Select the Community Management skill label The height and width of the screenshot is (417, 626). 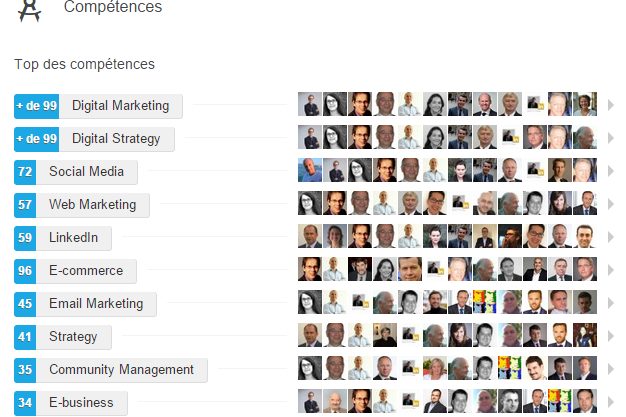121,370
